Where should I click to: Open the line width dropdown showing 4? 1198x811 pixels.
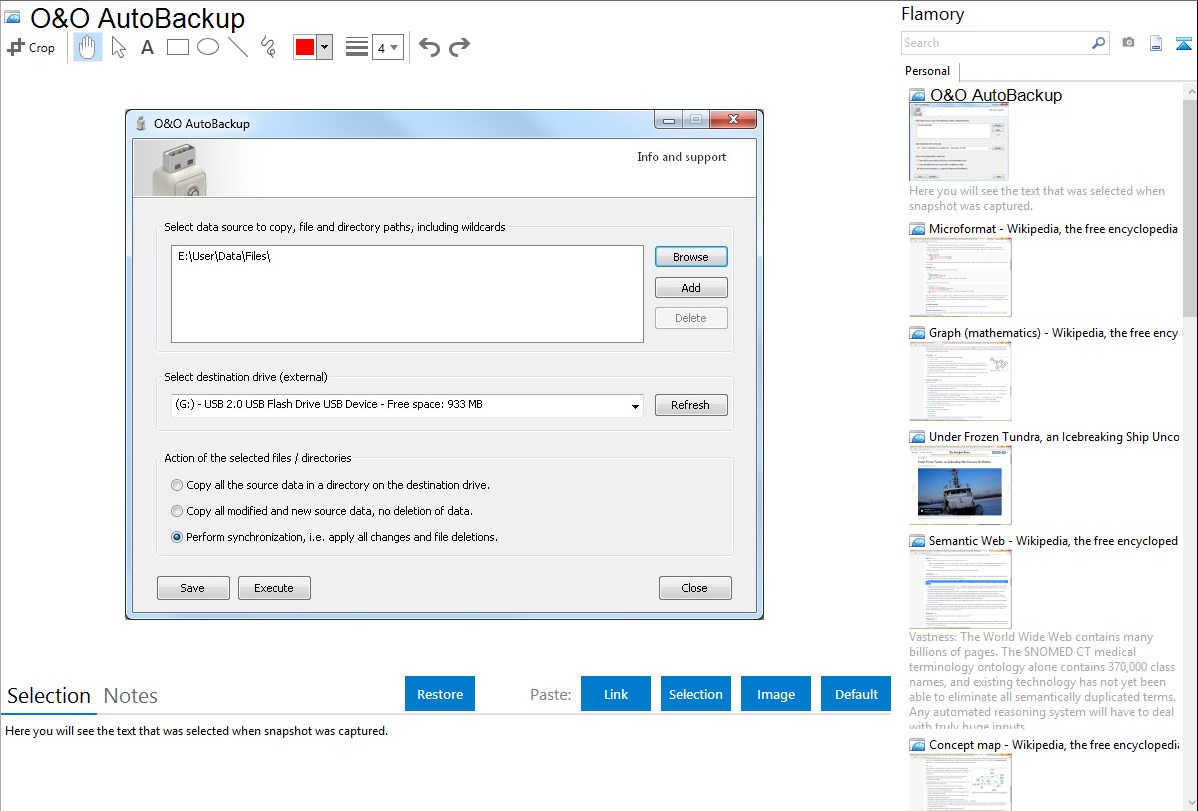387,47
